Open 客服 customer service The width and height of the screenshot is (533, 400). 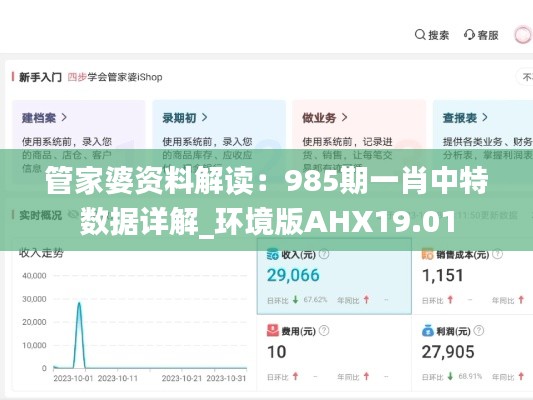pyautogui.click(x=481, y=35)
